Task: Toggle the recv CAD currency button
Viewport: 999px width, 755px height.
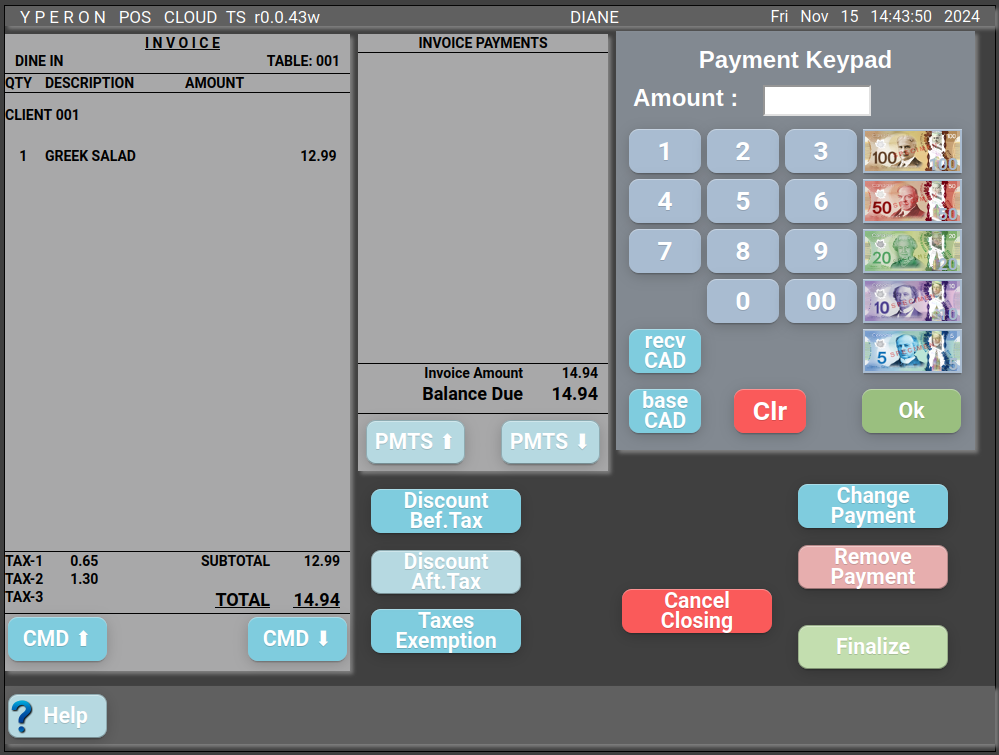Action: pyautogui.click(x=665, y=351)
